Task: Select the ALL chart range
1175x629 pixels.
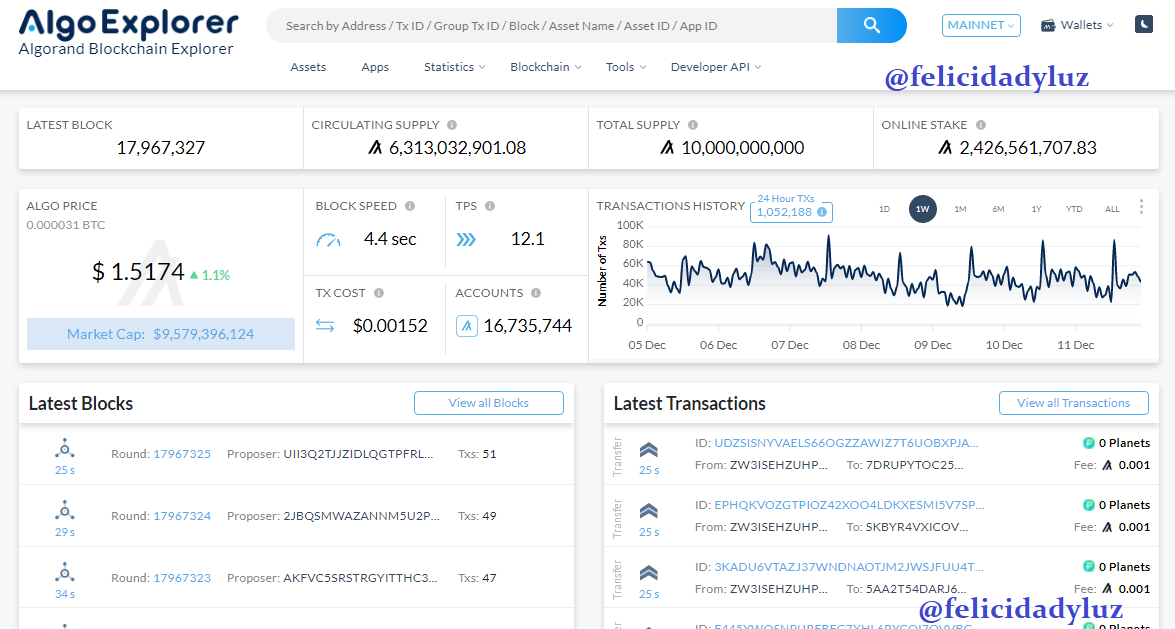Action: point(1112,209)
